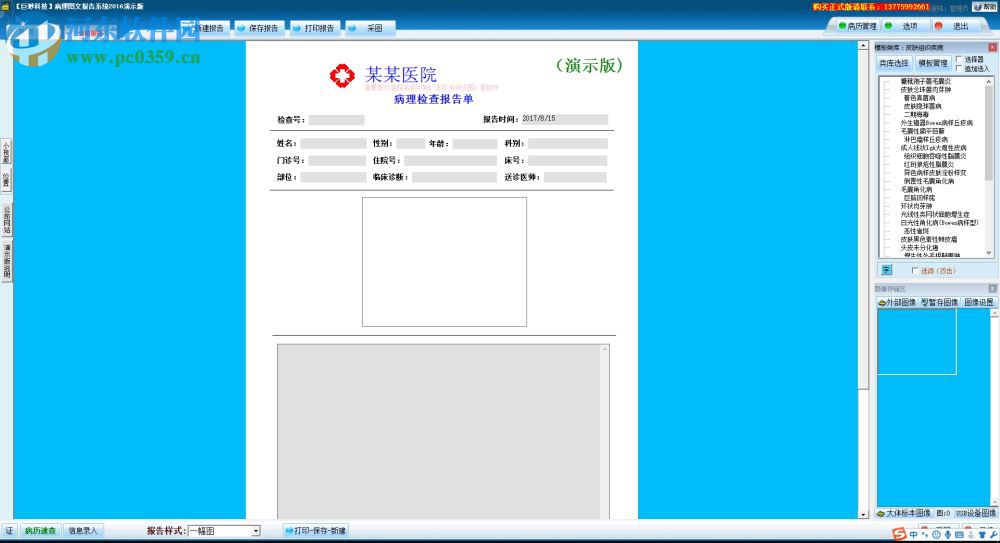
Task: Click the 打印报告 toolbar button
Action: 314,28
